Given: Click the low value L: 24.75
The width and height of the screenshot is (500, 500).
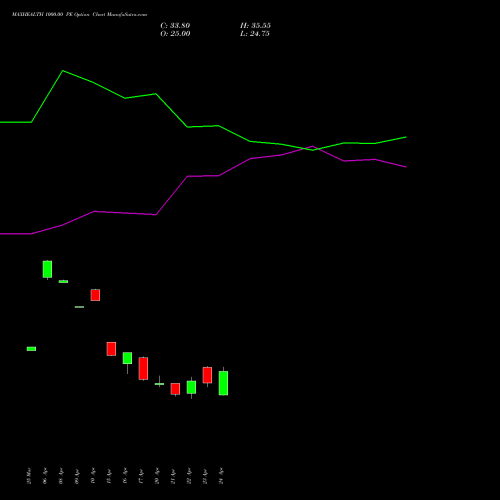Looking at the screenshot, I should point(255,34).
